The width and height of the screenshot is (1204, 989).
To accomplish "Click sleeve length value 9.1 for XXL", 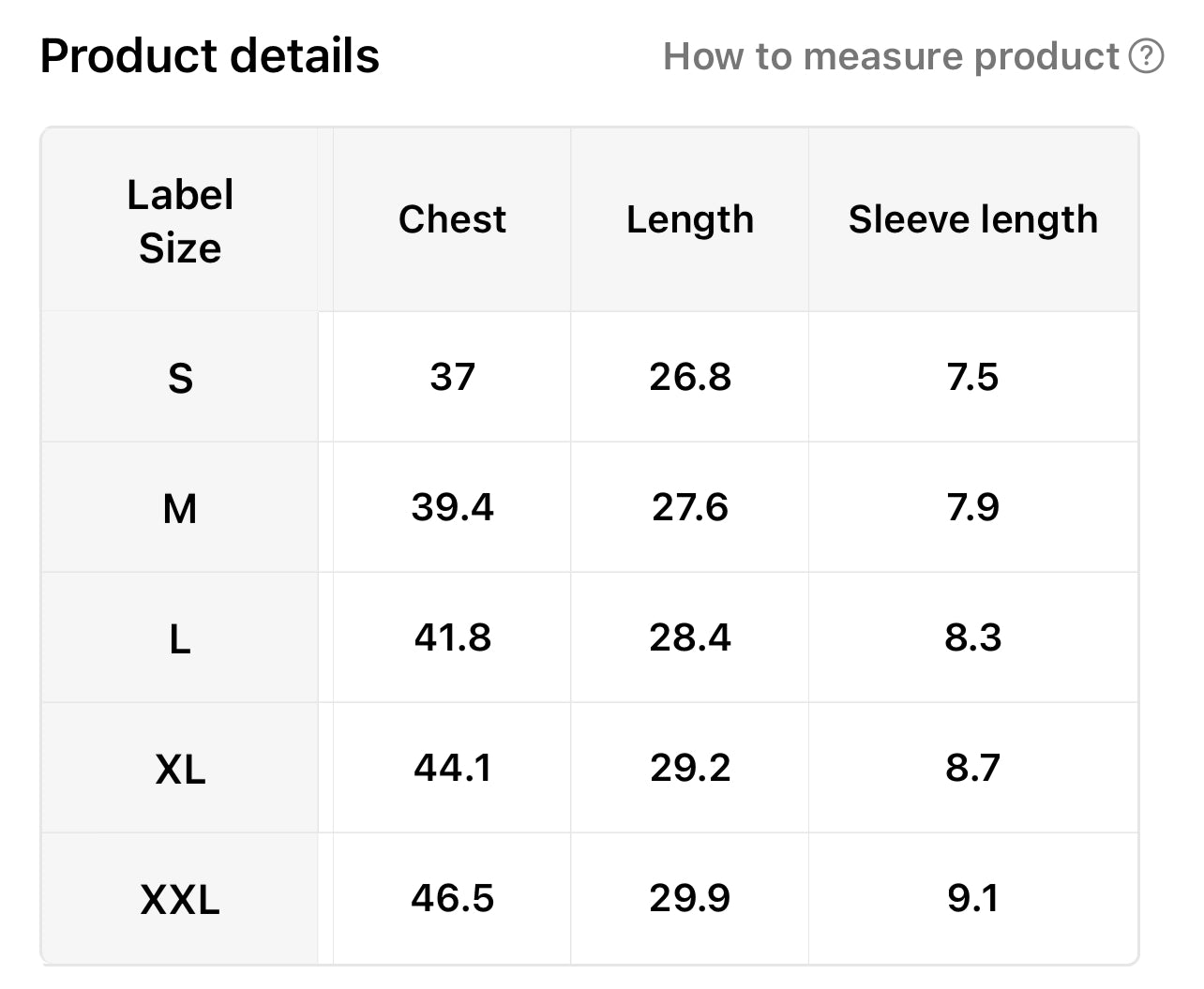I will pyautogui.click(x=973, y=898).
